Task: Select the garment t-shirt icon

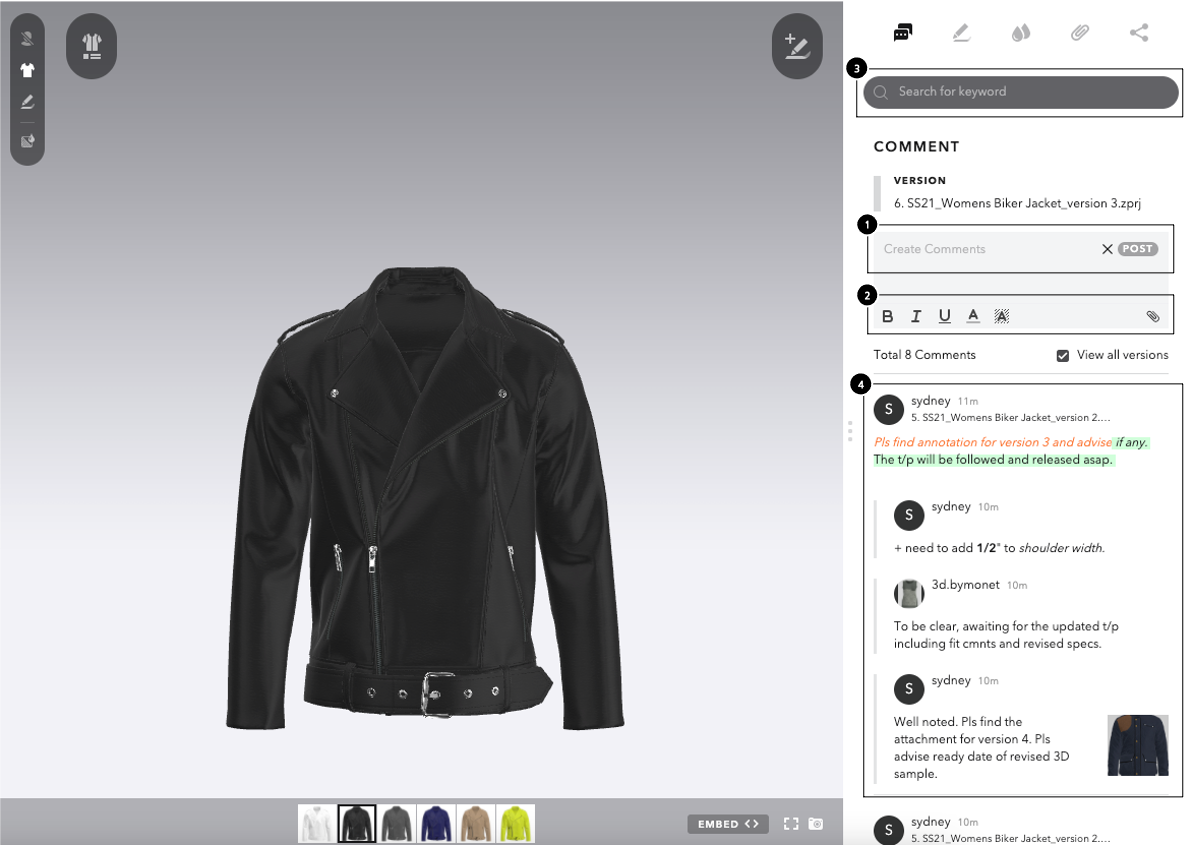Action: tap(27, 70)
